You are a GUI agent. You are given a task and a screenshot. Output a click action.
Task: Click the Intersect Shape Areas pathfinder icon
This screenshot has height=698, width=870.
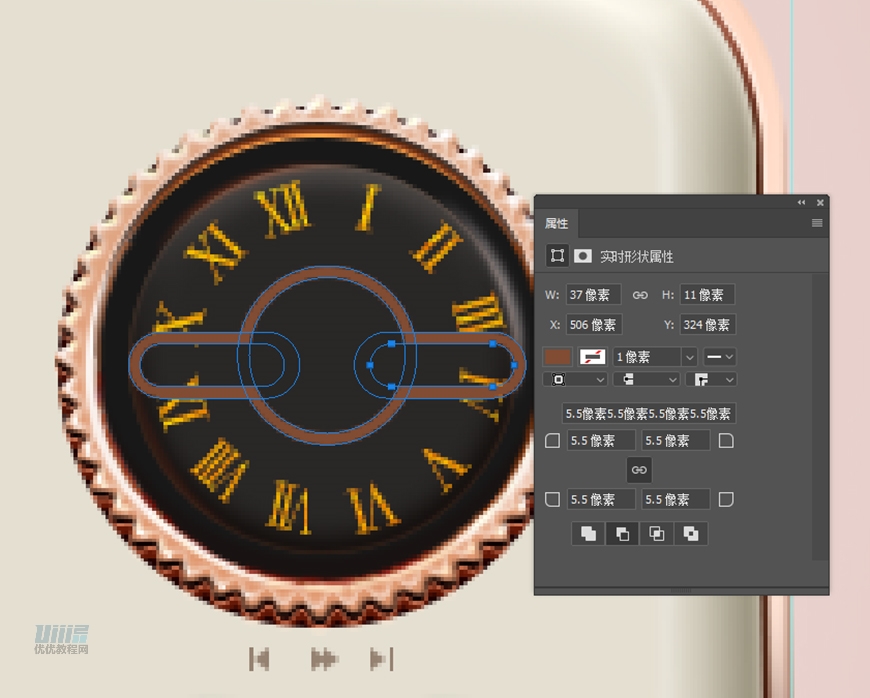click(656, 534)
